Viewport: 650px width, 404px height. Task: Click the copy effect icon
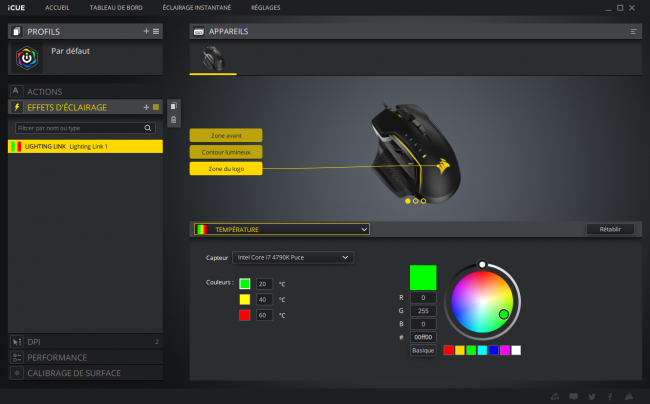tap(174, 106)
